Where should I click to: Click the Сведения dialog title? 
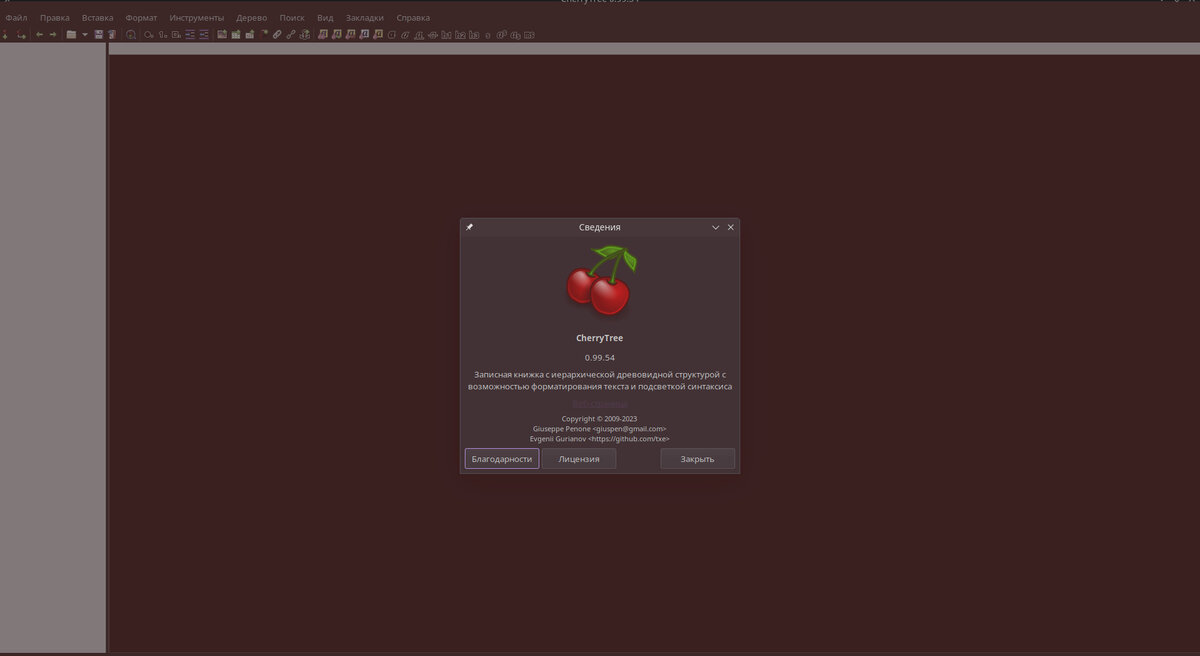(600, 227)
